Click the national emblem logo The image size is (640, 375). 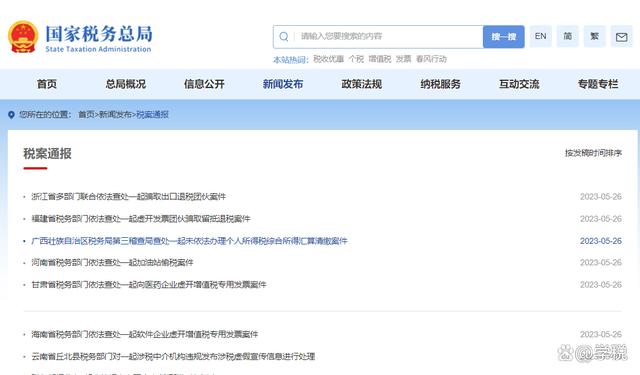click(23, 37)
